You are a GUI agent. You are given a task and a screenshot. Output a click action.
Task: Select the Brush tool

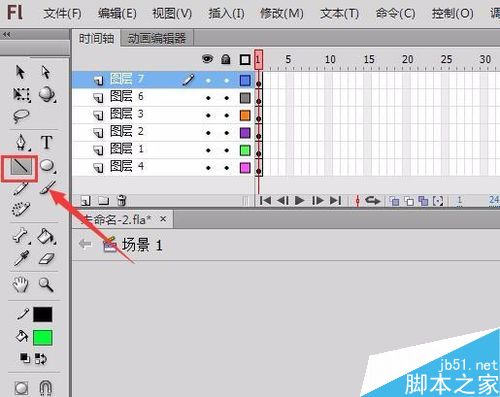48,188
